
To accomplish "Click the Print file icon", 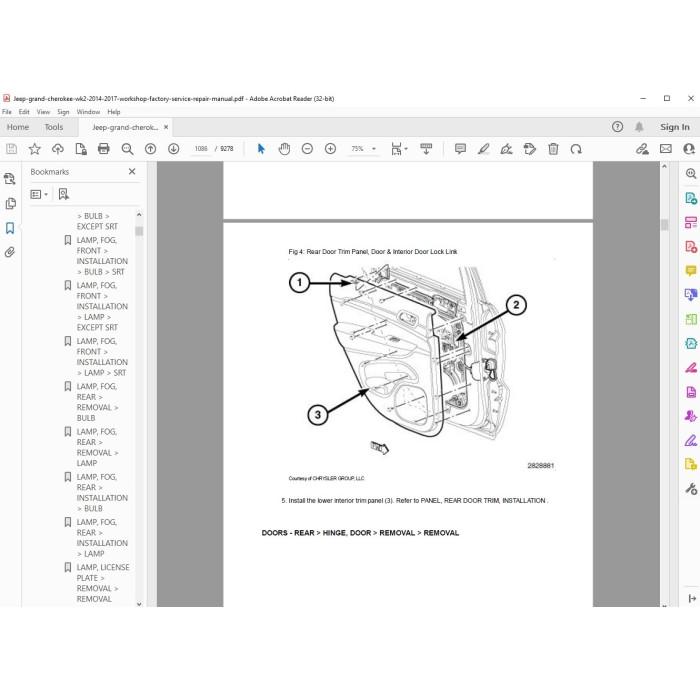I will (104, 149).
